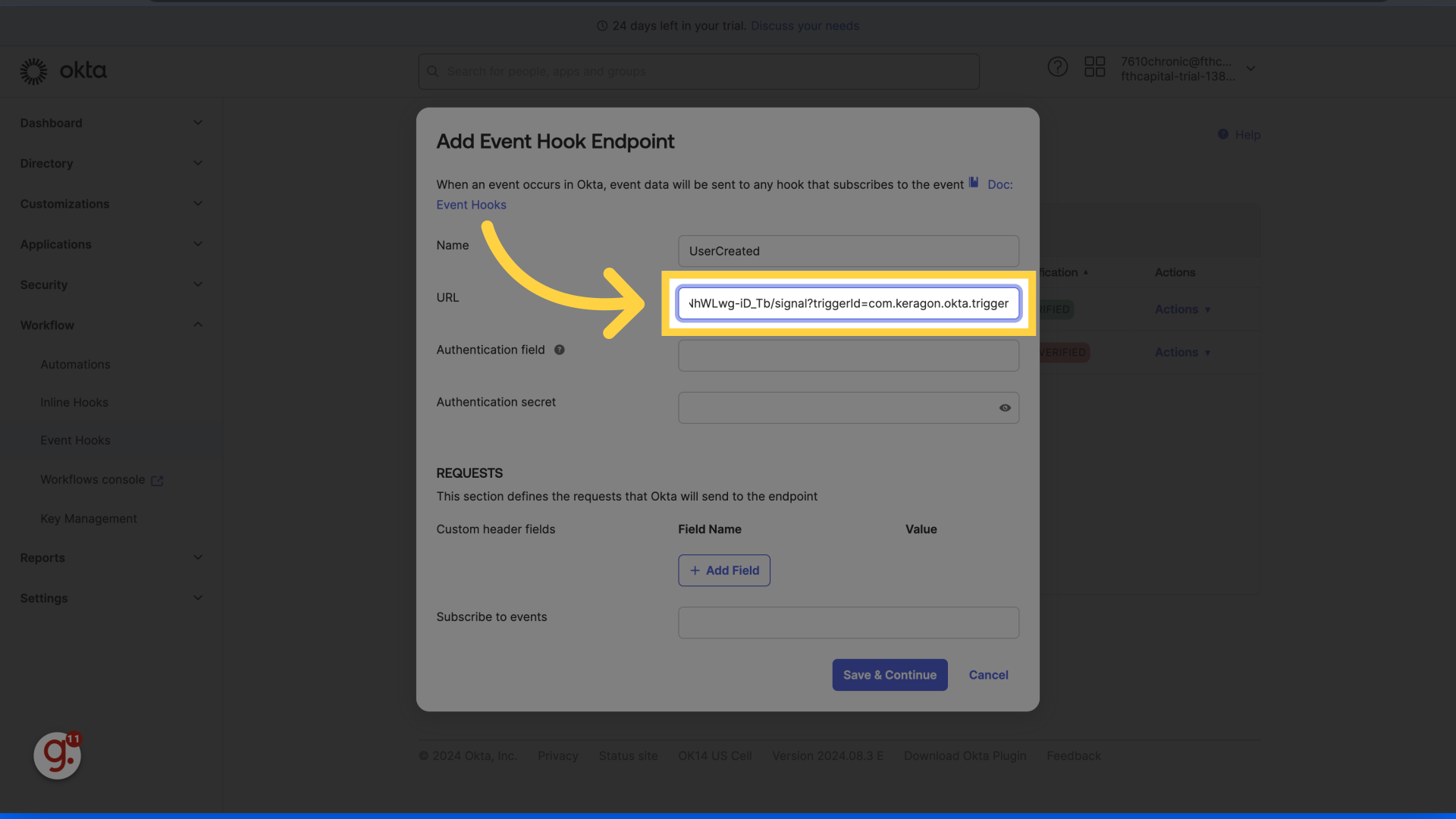
Task: Click inside the URL input field
Action: click(848, 303)
